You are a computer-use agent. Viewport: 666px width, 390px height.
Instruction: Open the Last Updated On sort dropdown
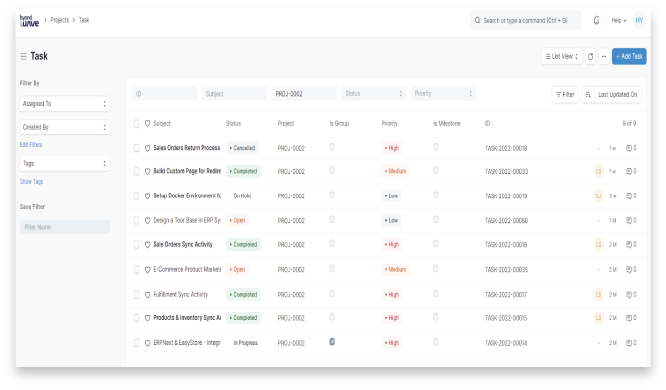(x=618, y=95)
